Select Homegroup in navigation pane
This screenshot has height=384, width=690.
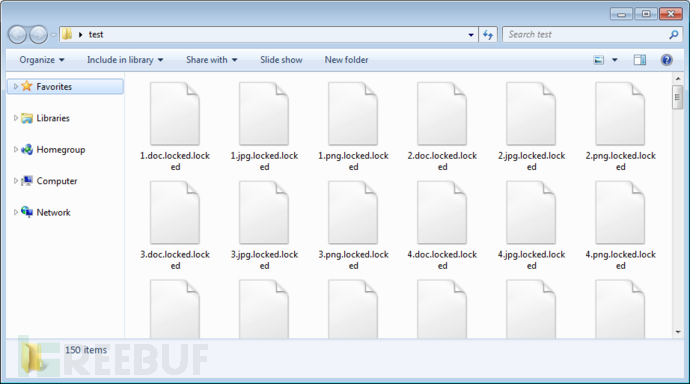pos(61,150)
